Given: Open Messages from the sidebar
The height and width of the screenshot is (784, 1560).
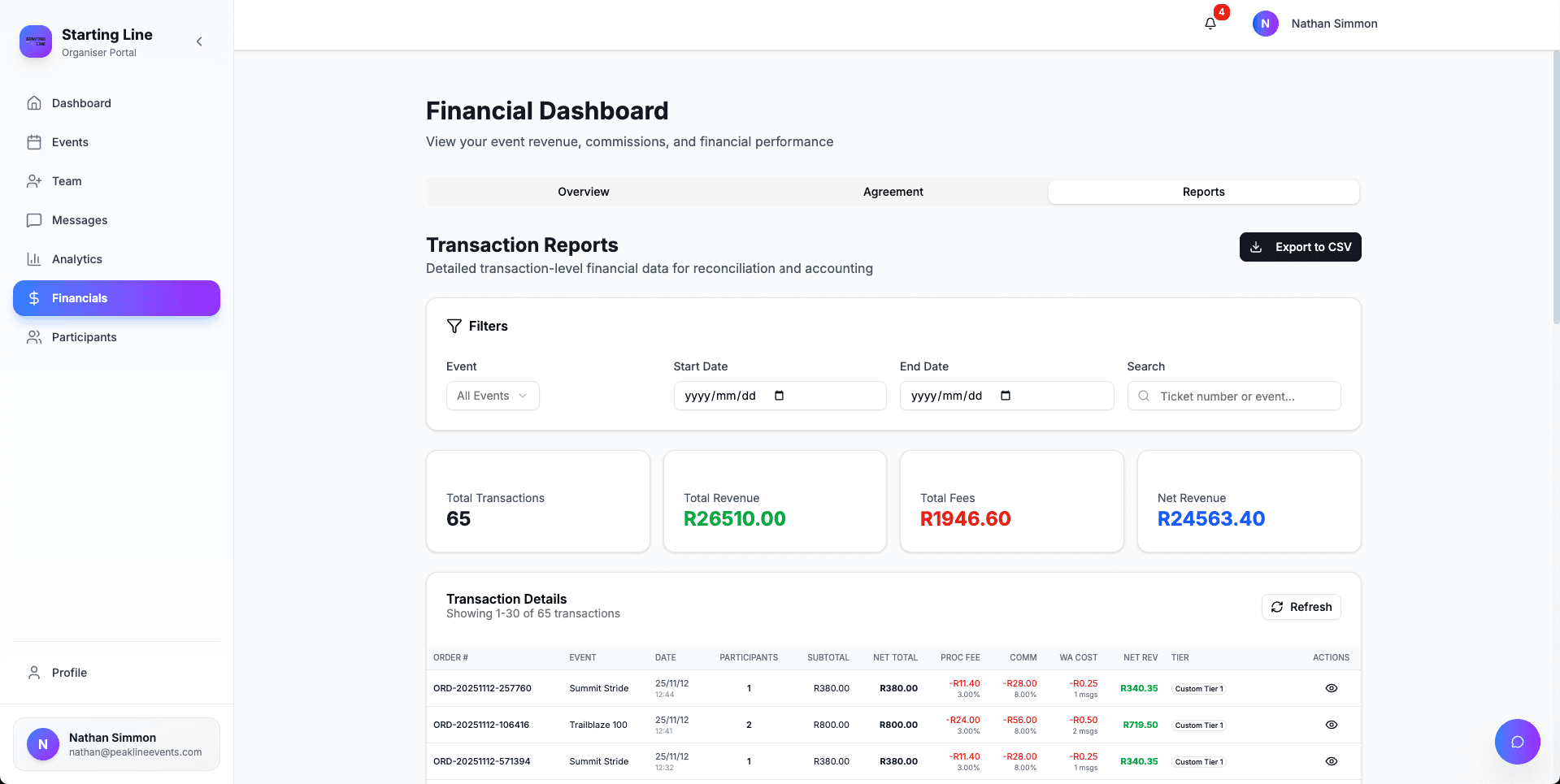Looking at the screenshot, I should (79, 219).
